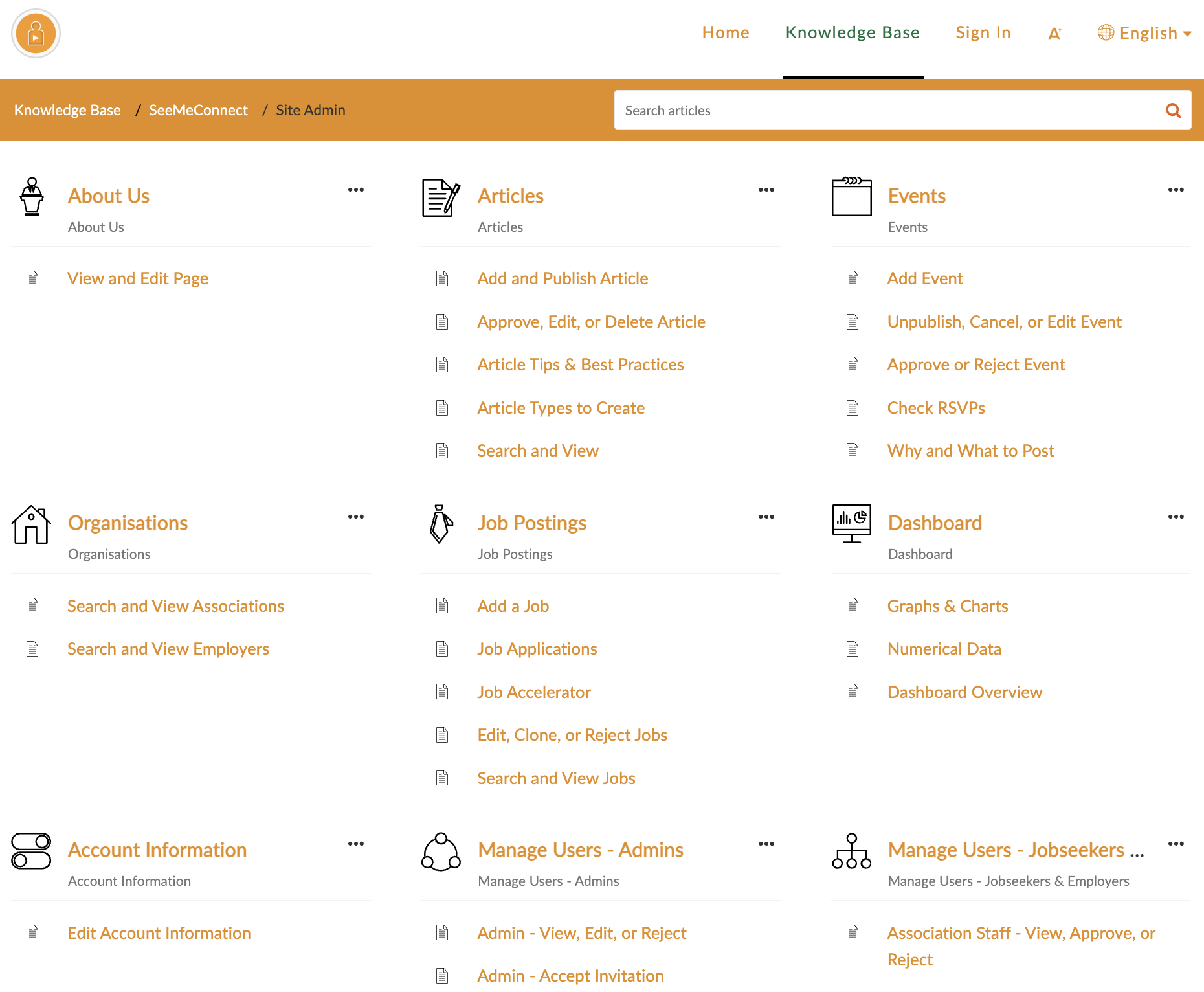Click Sign In in the header
Screen dimensions: 1204x992
(x=983, y=32)
